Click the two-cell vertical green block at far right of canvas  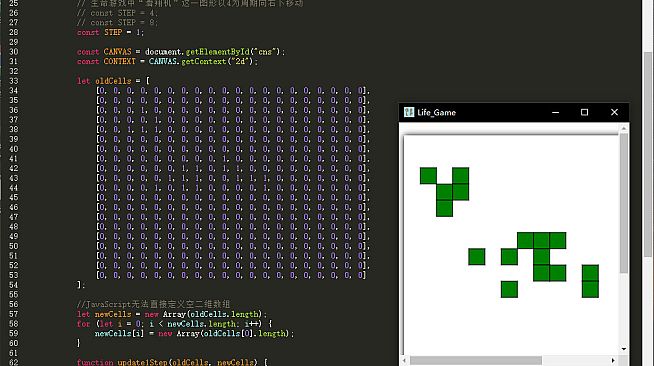coord(590,281)
